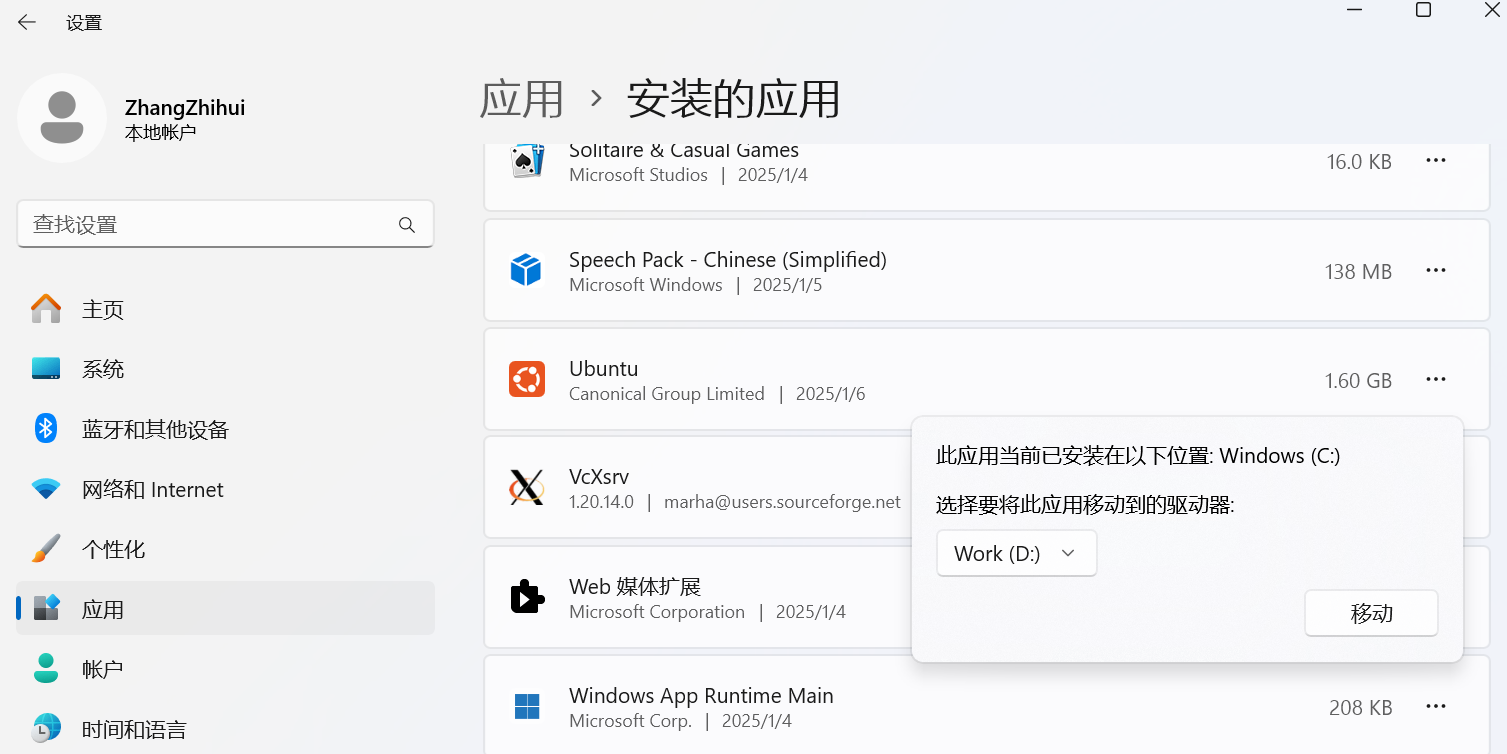Click the Time and language globe icon

pyautogui.click(x=46, y=728)
